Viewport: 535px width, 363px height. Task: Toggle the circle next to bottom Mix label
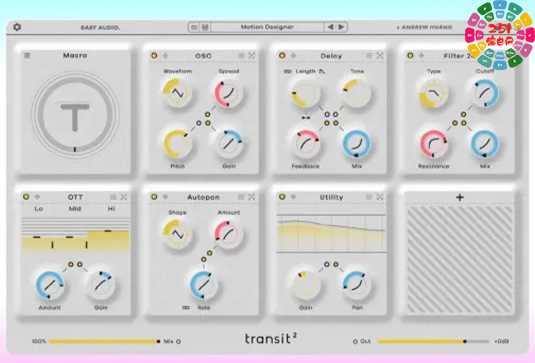(x=178, y=341)
